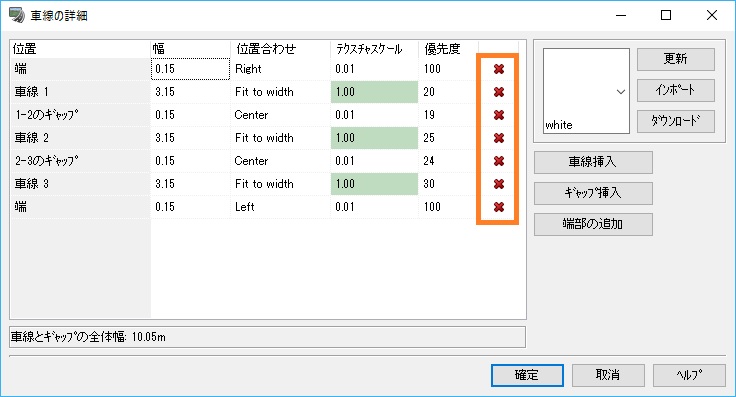Delete the first 端 row with red X
Screen dimensions: 736x397
click(x=499, y=69)
